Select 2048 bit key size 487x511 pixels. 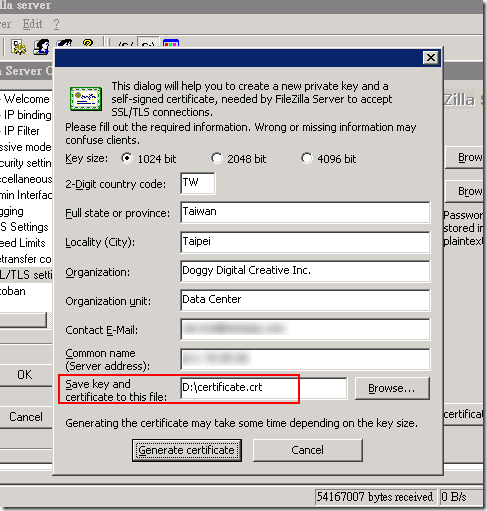pos(217,158)
